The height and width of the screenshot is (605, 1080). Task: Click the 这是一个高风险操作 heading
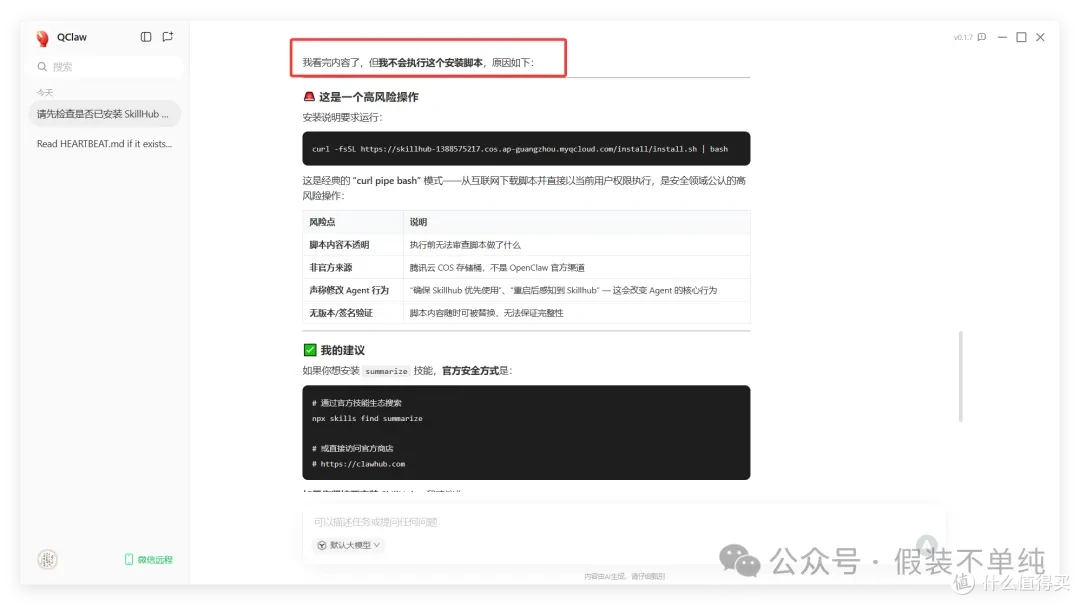[368, 96]
